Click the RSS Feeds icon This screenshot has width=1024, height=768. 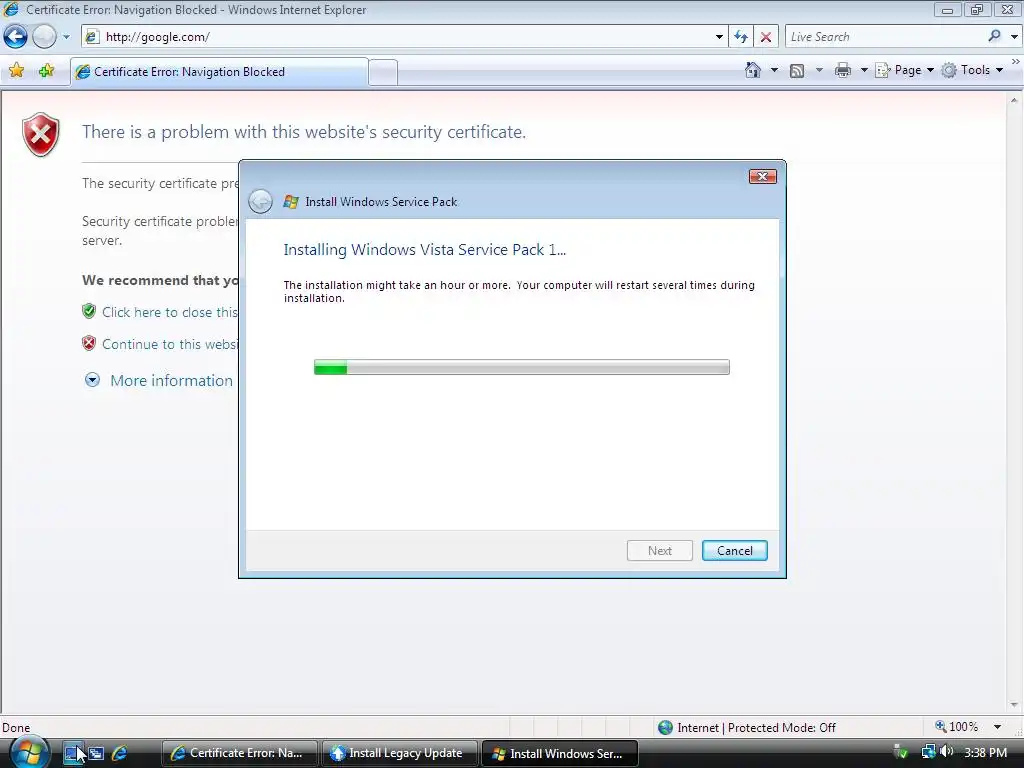point(797,70)
